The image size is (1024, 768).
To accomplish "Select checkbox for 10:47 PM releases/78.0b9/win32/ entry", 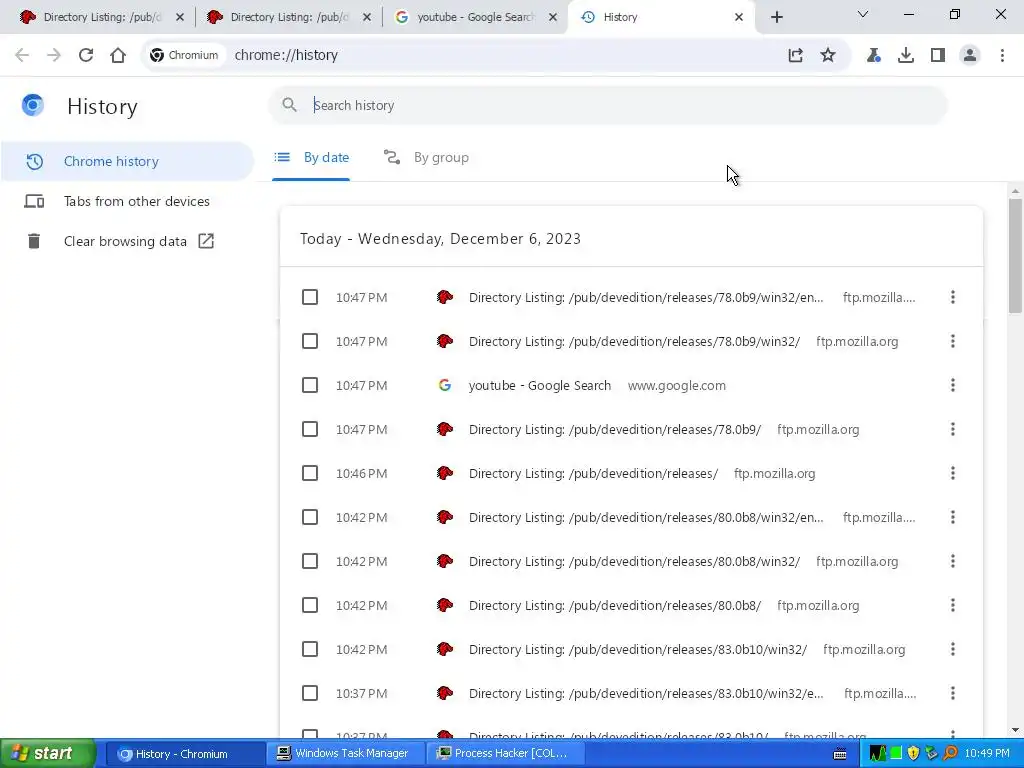I will click(310, 341).
